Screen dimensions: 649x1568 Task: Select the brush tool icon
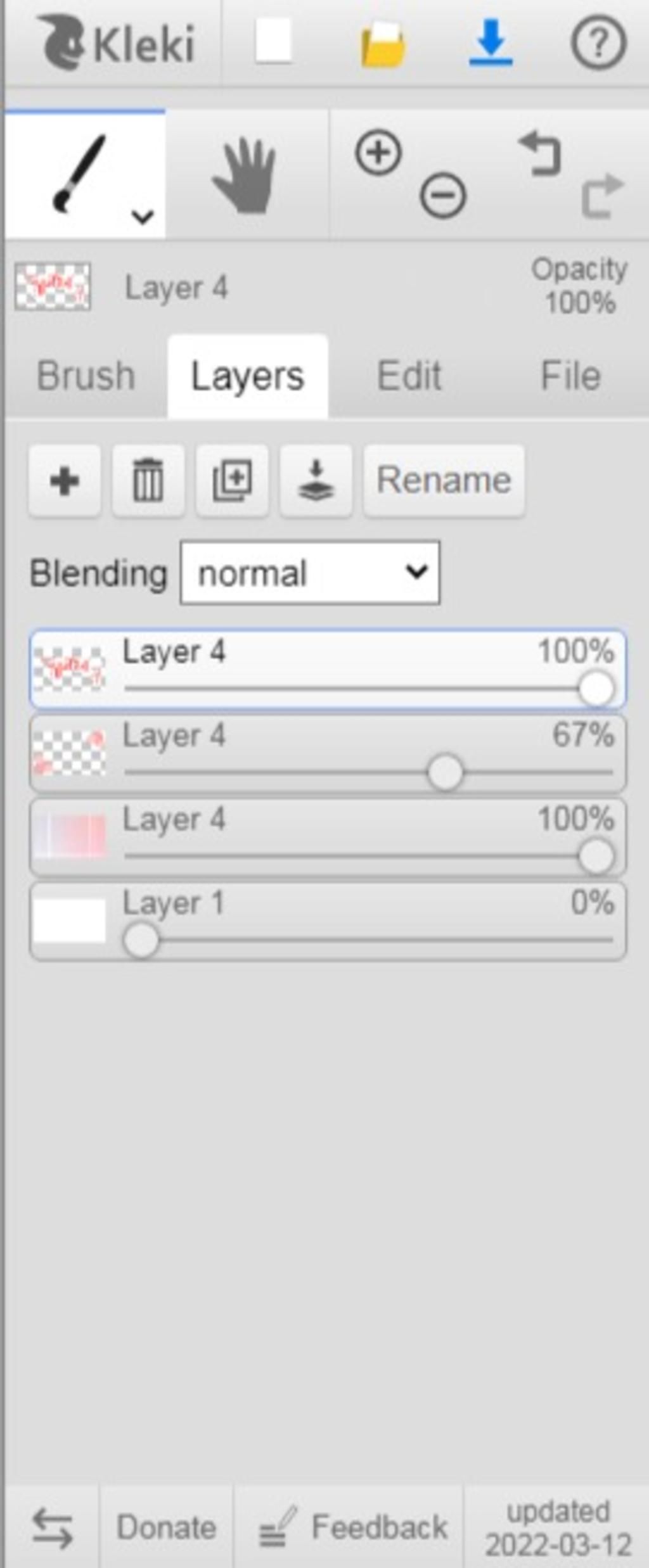[79, 173]
